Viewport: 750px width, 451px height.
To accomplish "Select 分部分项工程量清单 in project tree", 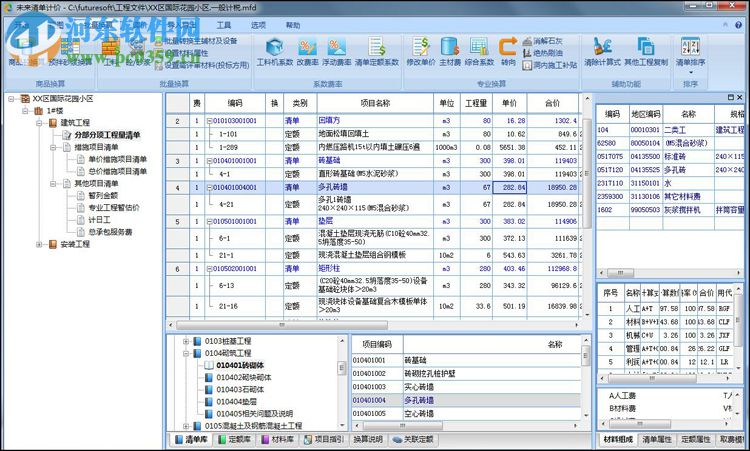I will pyautogui.click(x=107, y=135).
